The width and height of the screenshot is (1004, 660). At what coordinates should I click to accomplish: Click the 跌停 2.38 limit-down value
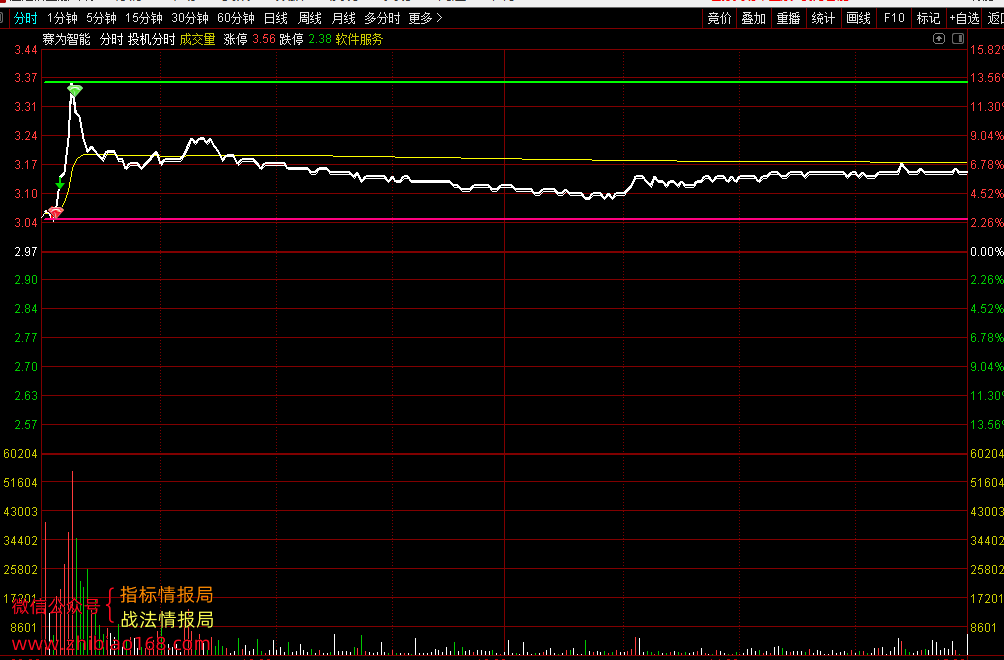(x=305, y=39)
